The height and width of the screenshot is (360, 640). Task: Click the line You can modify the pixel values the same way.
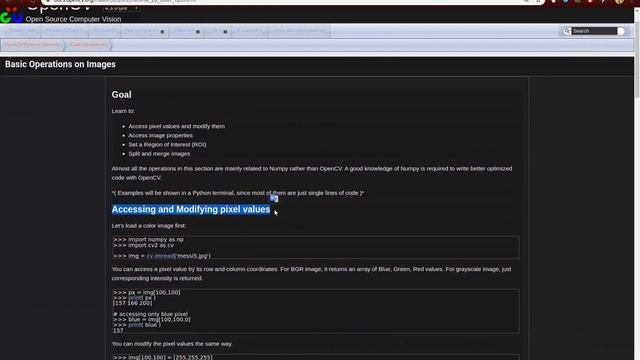(172, 344)
